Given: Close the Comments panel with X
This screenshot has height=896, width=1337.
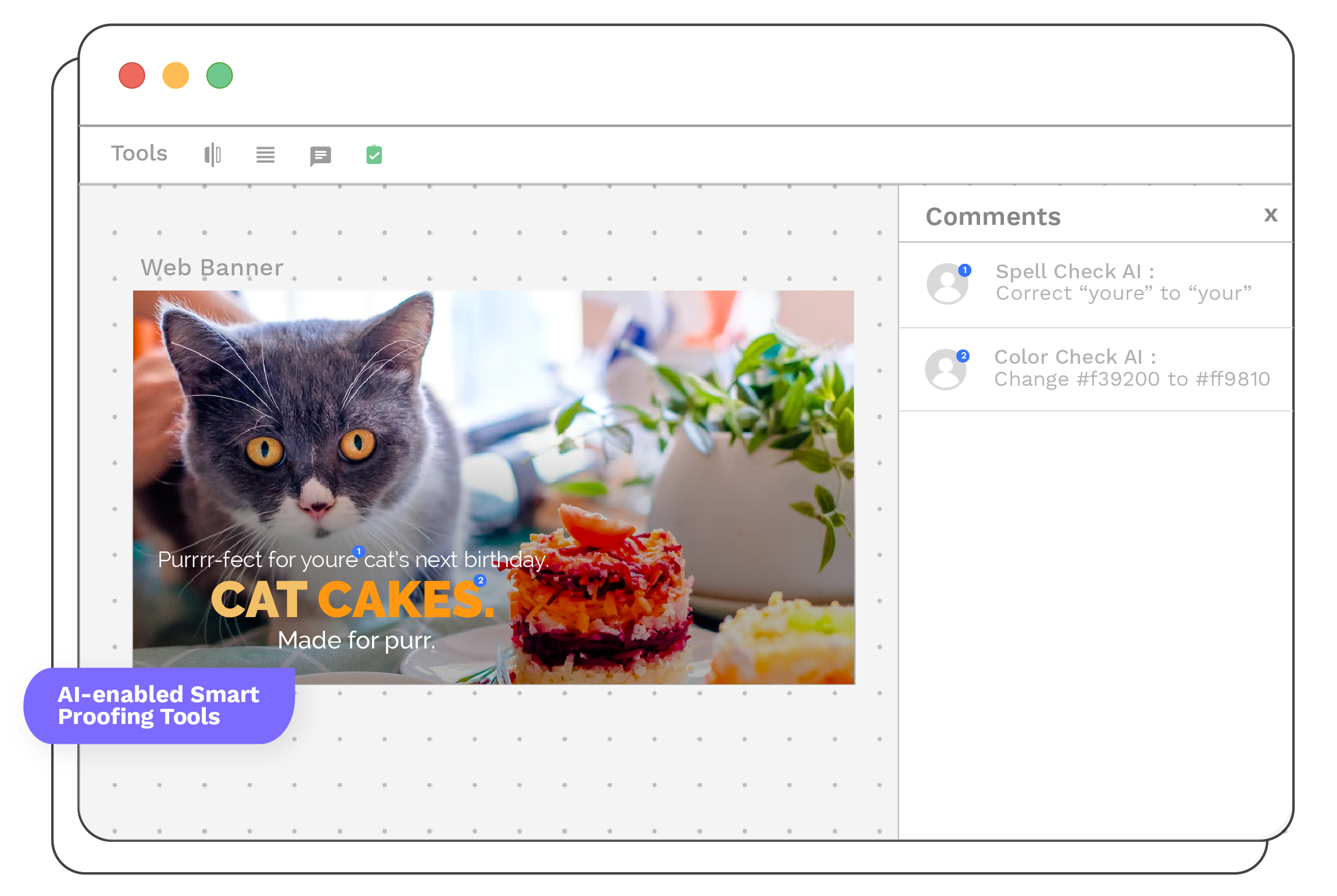Looking at the screenshot, I should 1271,215.
